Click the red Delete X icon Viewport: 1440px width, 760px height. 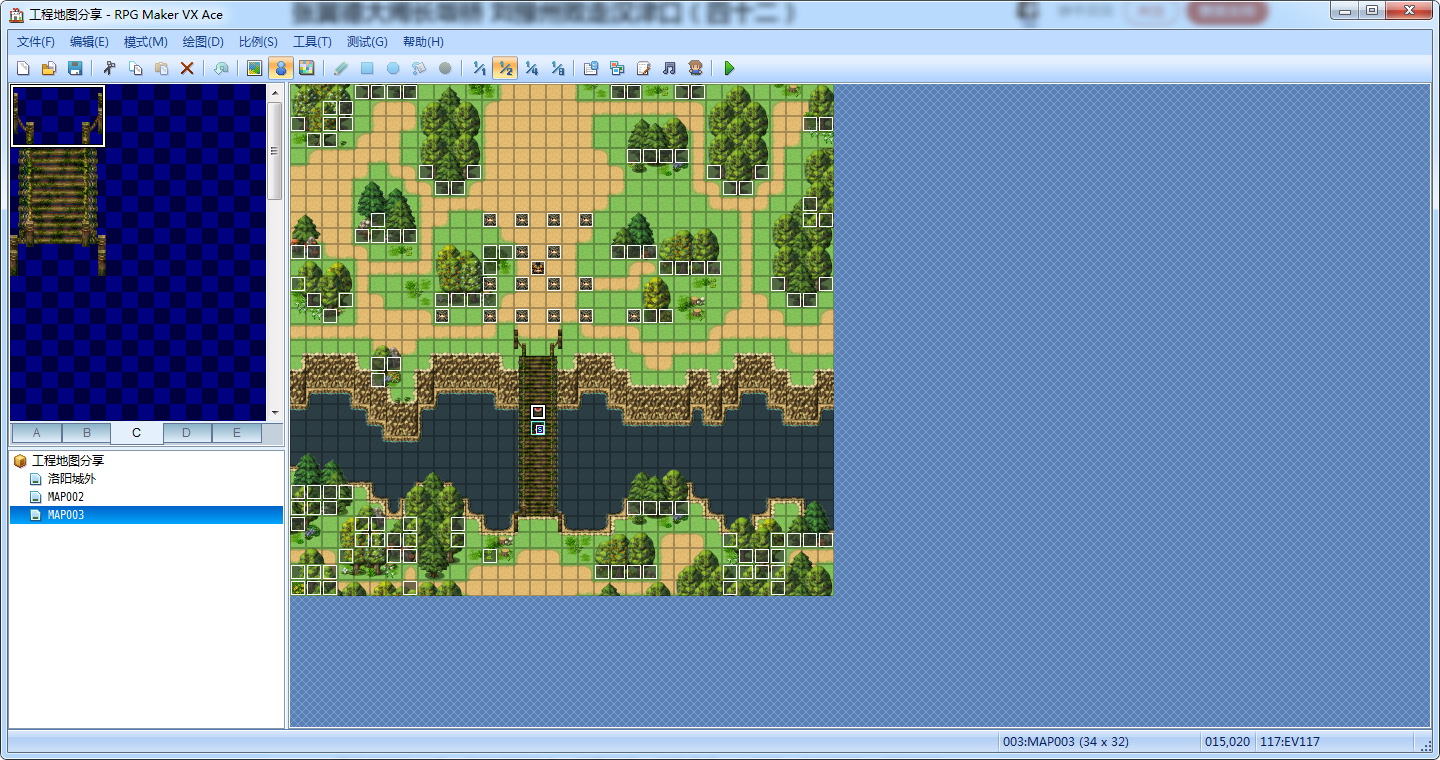(x=187, y=68)
